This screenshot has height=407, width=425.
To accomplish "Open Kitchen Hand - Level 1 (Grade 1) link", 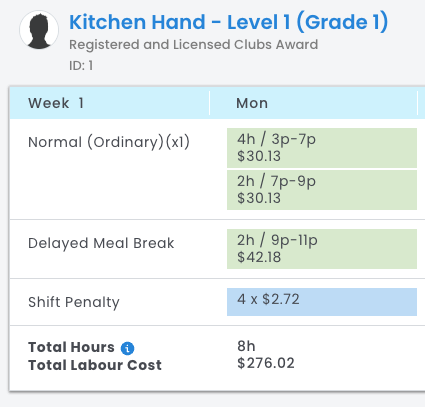I will (229, 22).
